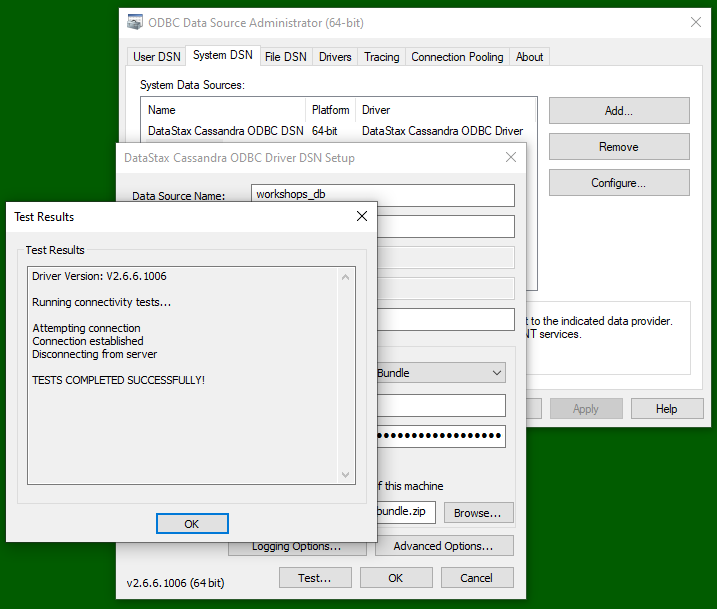This screenshot has width=717, height=609.
Task: Click the Browse... button
Action: point(478,513)
